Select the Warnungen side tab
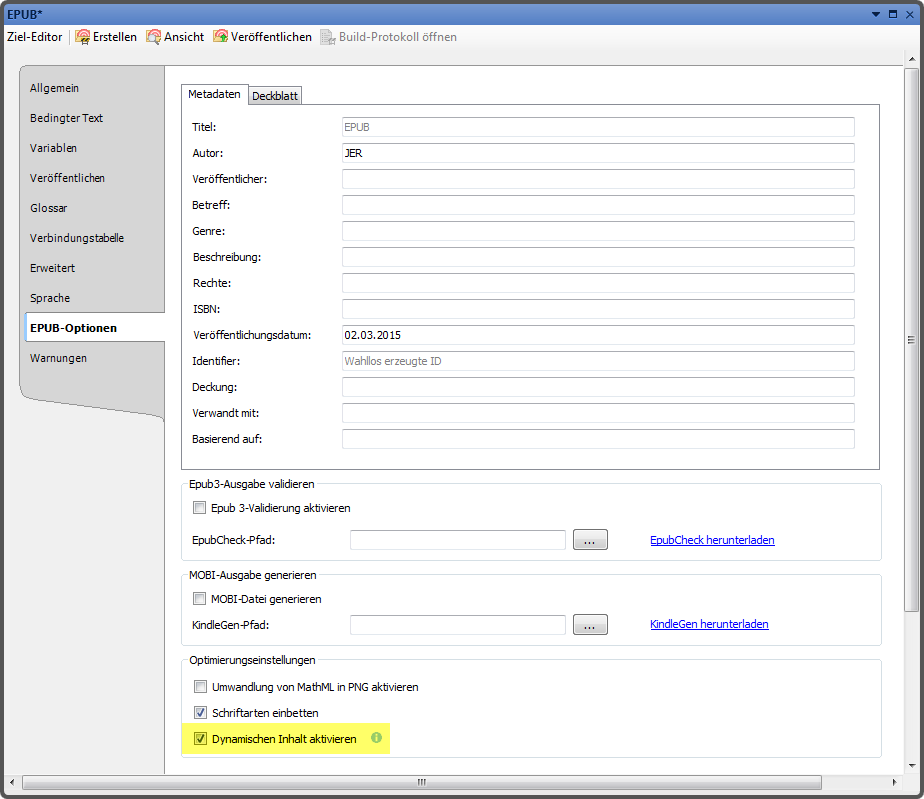Viewport: 924px width, 799px height. [x=58, y=358]
